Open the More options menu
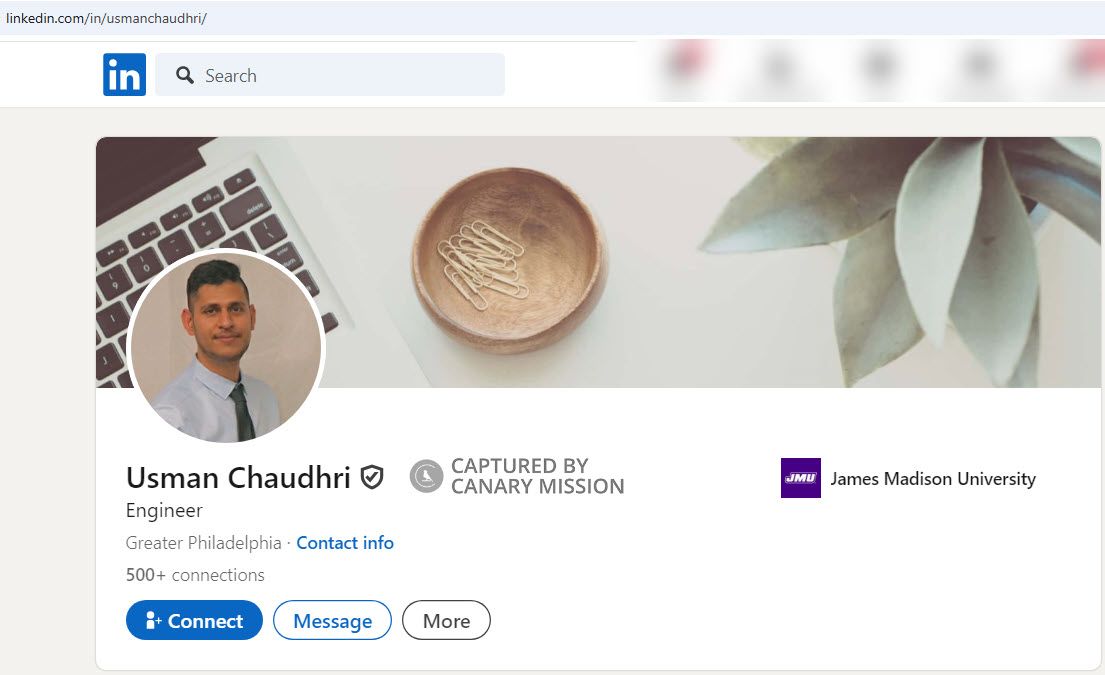The height and width of the screenshot is (675, 1105). pos(446,620)
